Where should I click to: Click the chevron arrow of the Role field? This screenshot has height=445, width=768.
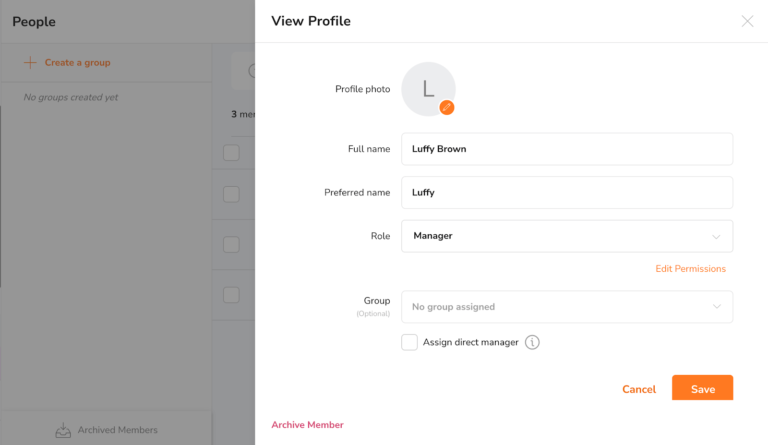pyautogui.click(x=716, y=237)
